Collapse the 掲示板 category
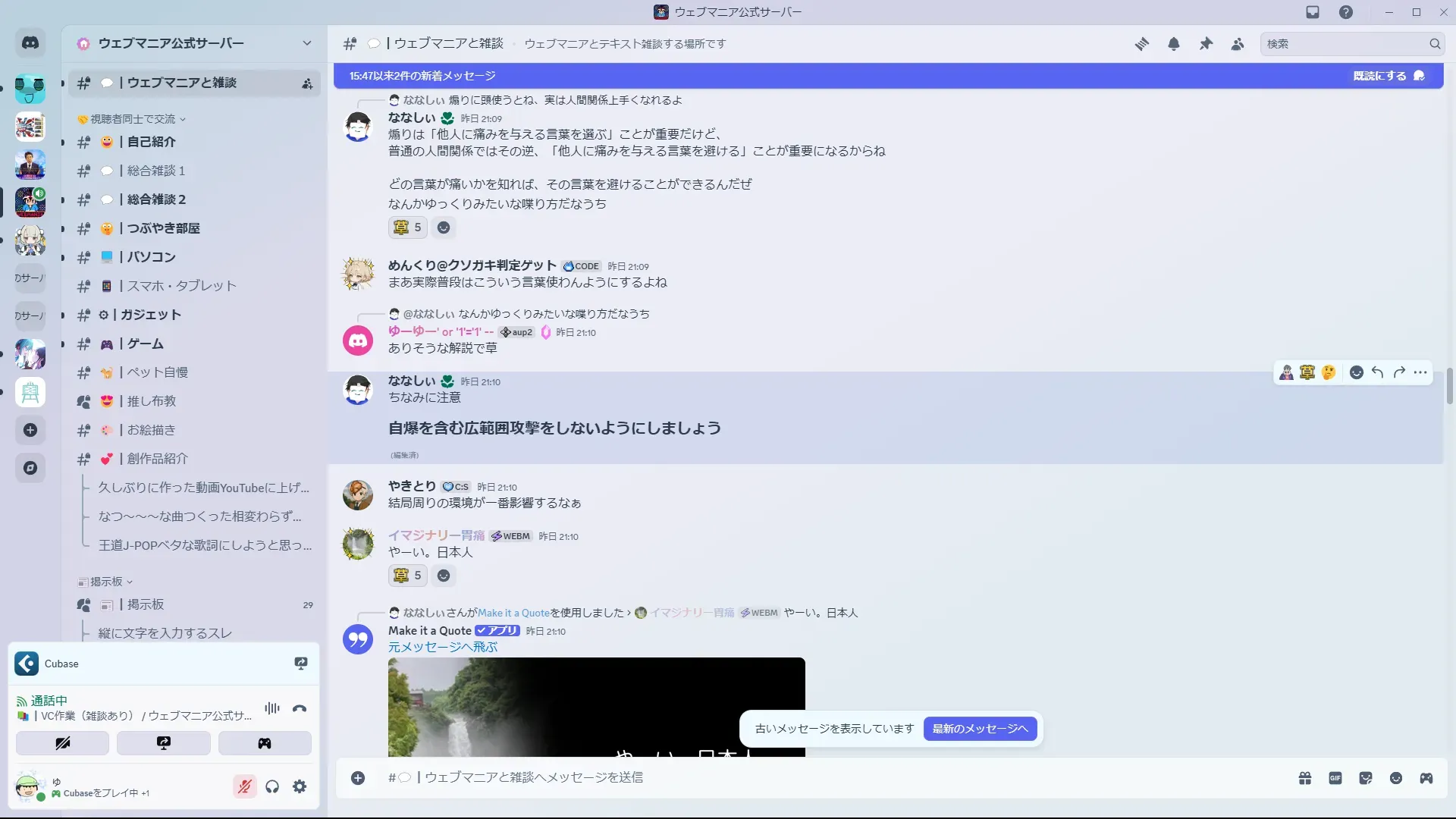Screen dimensions: 1456x819 tap(106, 582)
